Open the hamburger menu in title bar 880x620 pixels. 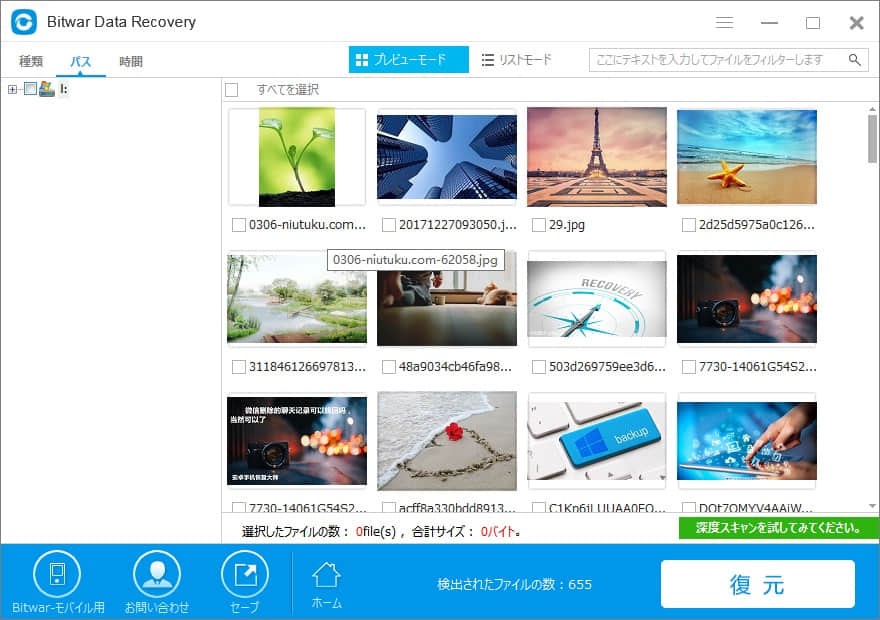725,22
